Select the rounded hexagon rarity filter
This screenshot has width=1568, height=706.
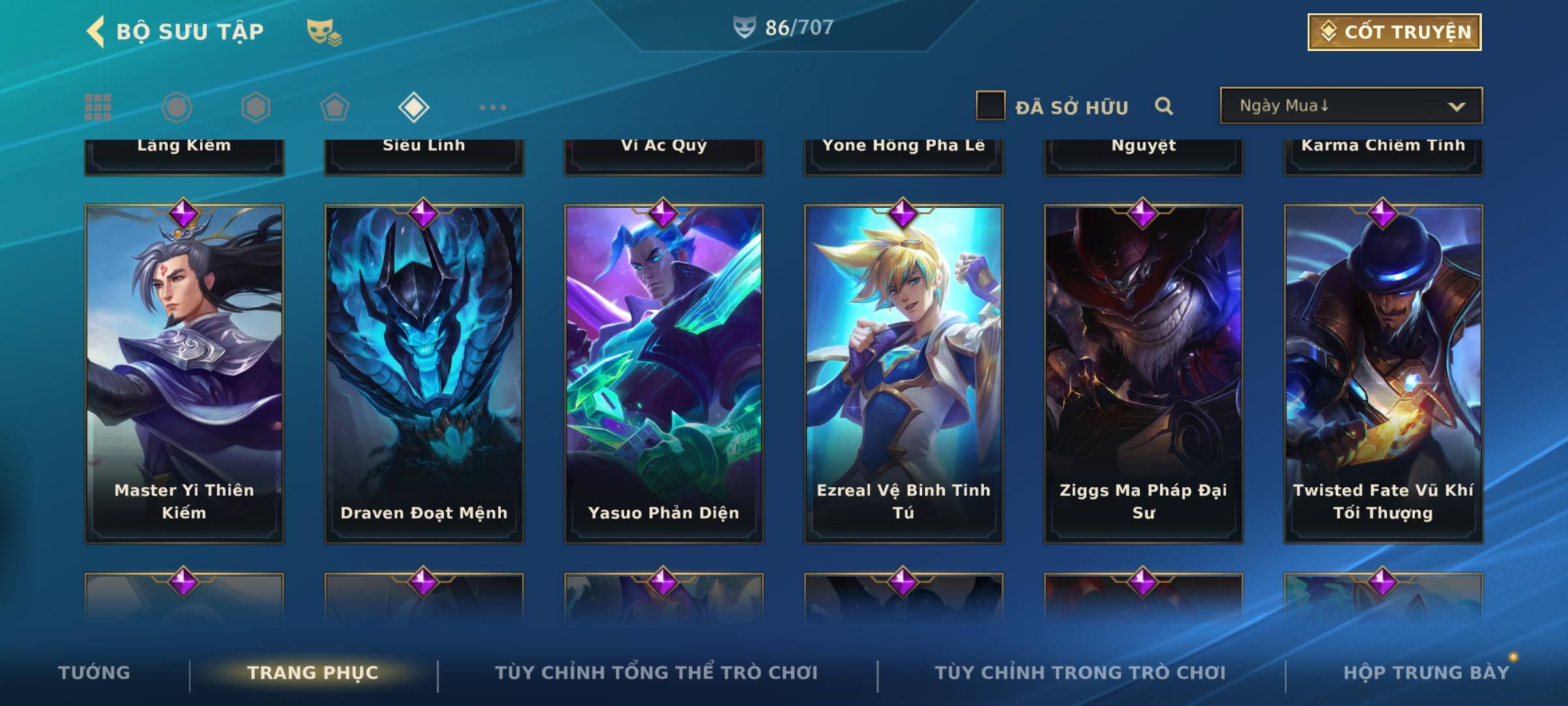click(x=177, y=107)
